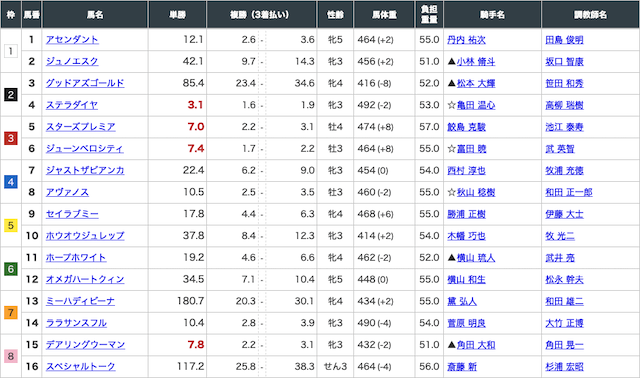Open trainer 池江 泰寿 page
This screenshot has width=640, height=378.
[x=564, y=127]
